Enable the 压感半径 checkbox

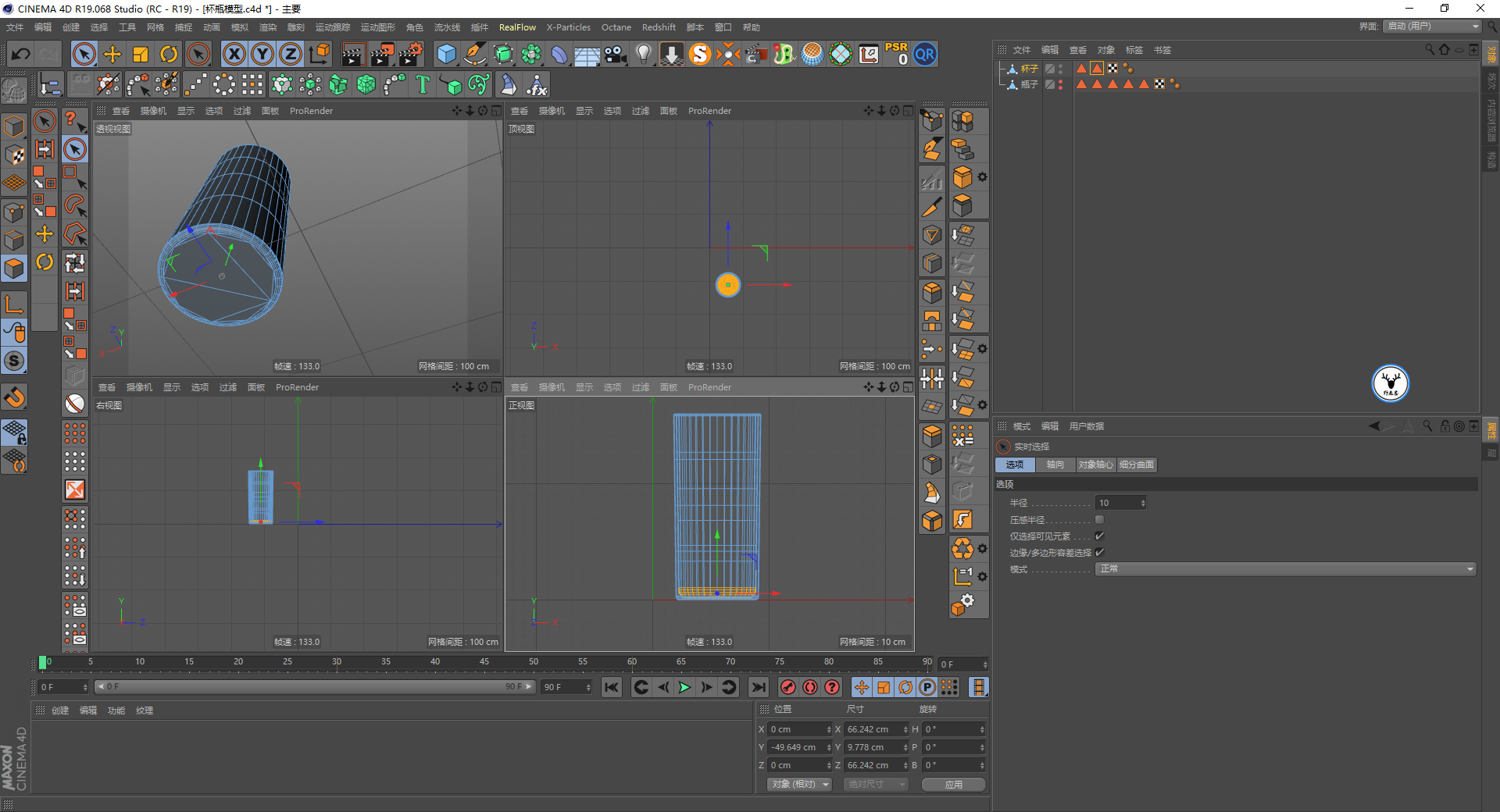[x=1099, y=520]
